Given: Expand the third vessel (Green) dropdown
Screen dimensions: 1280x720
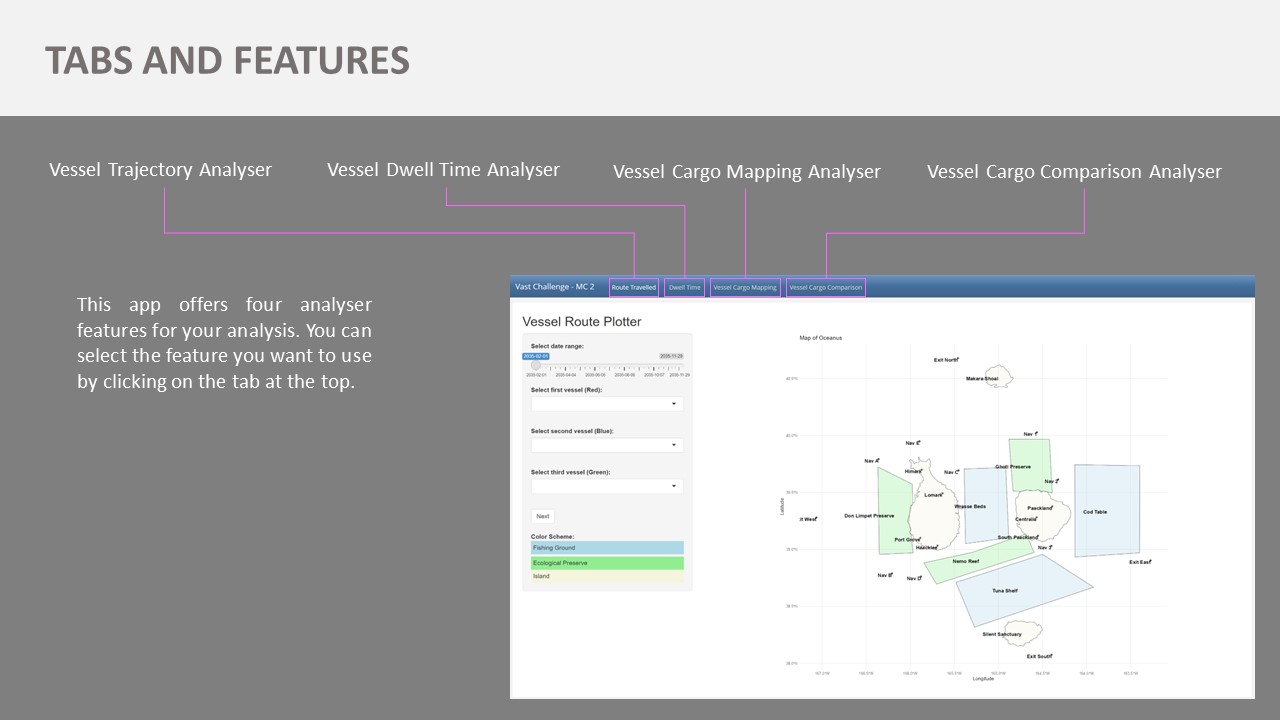Looking at the screenshot, I should (606, 486).
